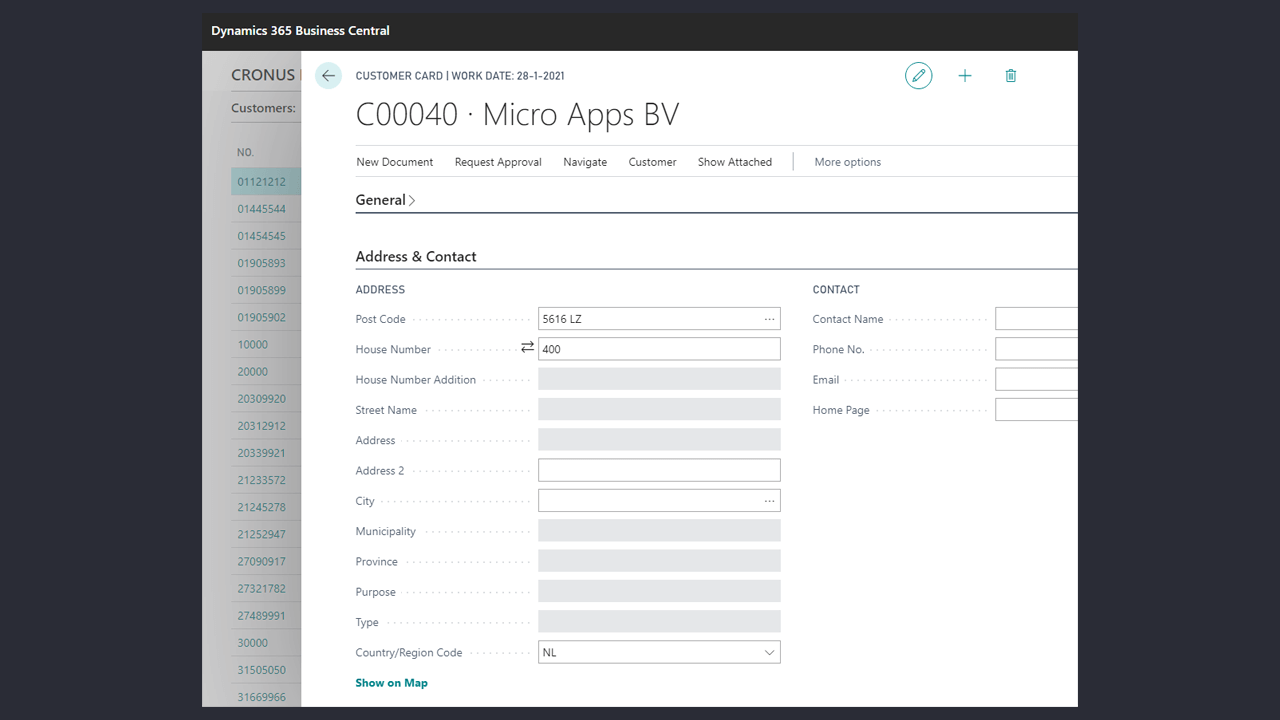Click More options
The width and height of the screenshot is (1280, 720).
848,162
